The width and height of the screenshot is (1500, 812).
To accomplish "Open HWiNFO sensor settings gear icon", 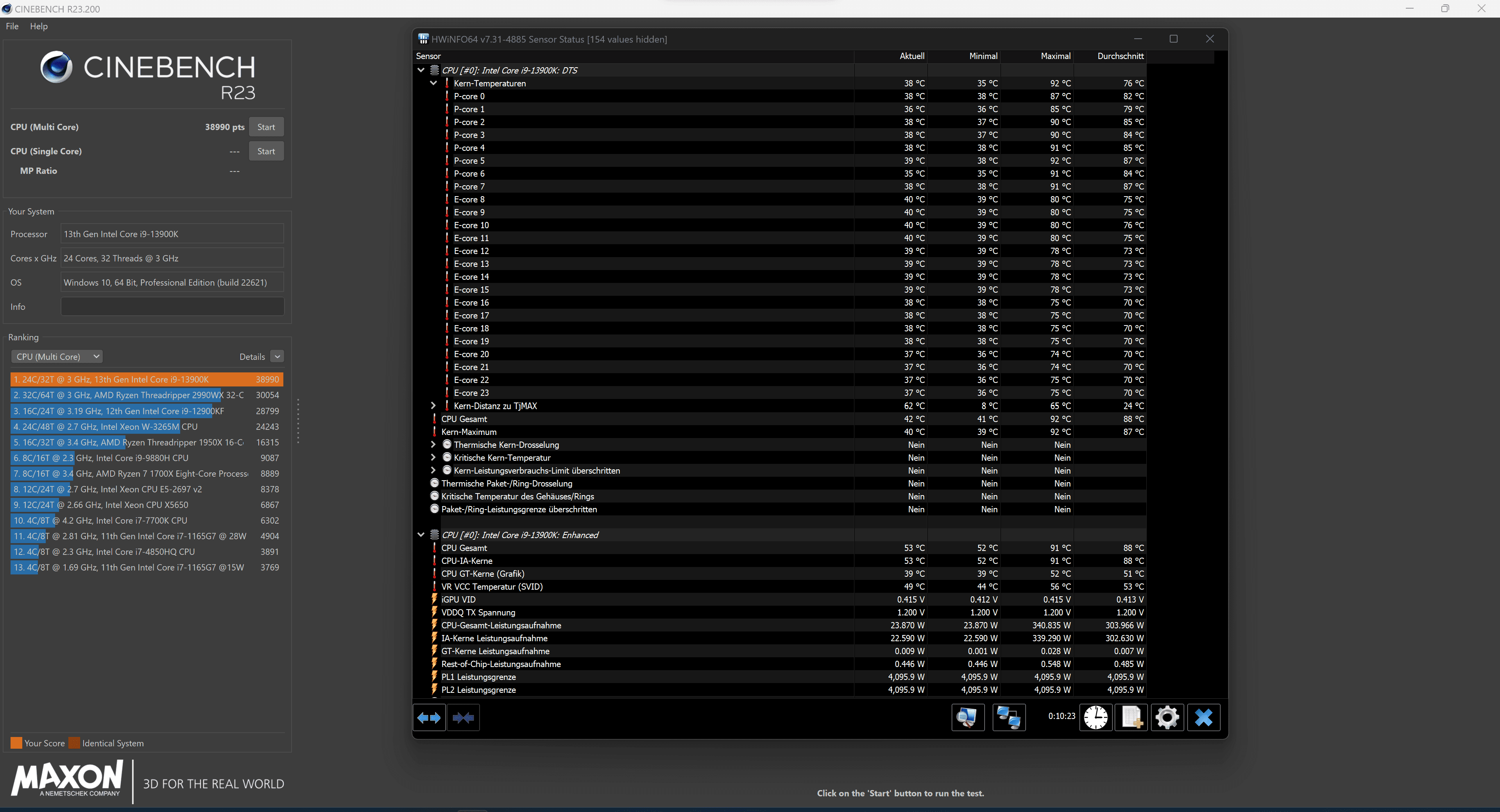I will coord(1167,717).
